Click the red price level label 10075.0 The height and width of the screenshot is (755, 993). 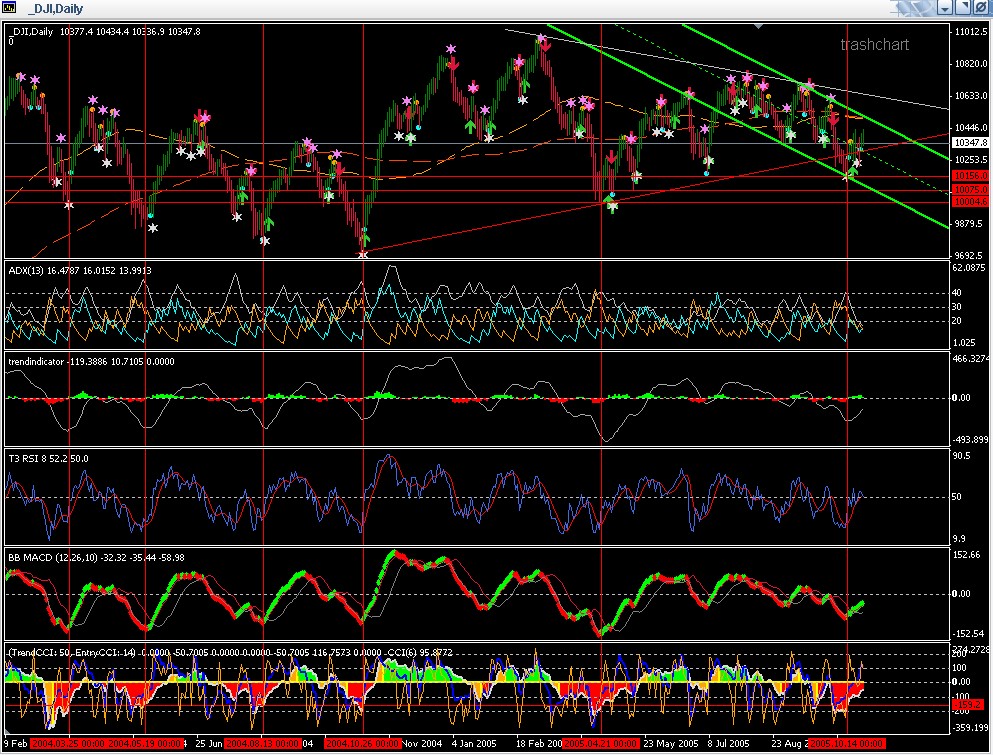point(970,189)
